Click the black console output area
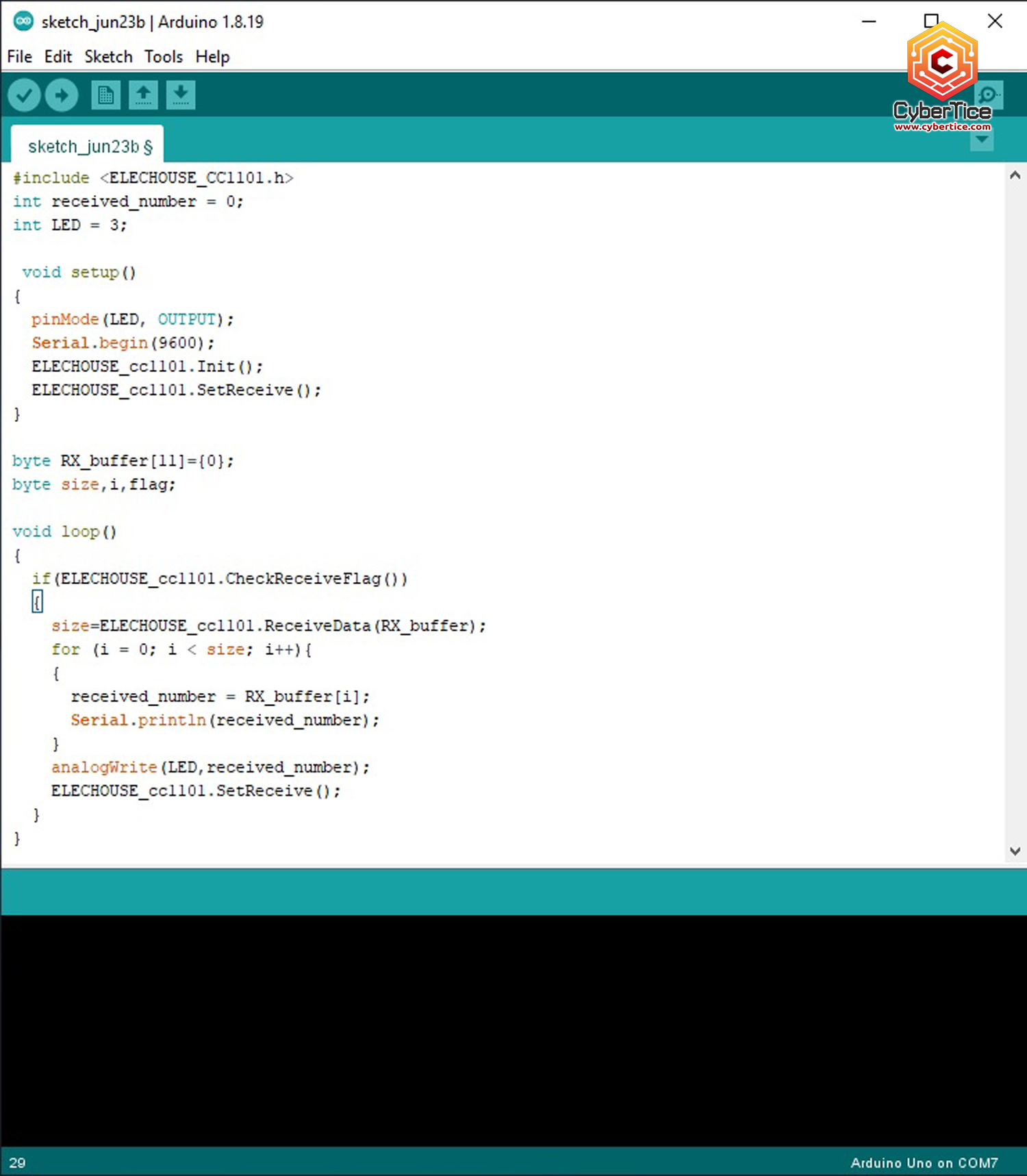Viewport: 1027px width, 1176px height. tap(513, 1027)
